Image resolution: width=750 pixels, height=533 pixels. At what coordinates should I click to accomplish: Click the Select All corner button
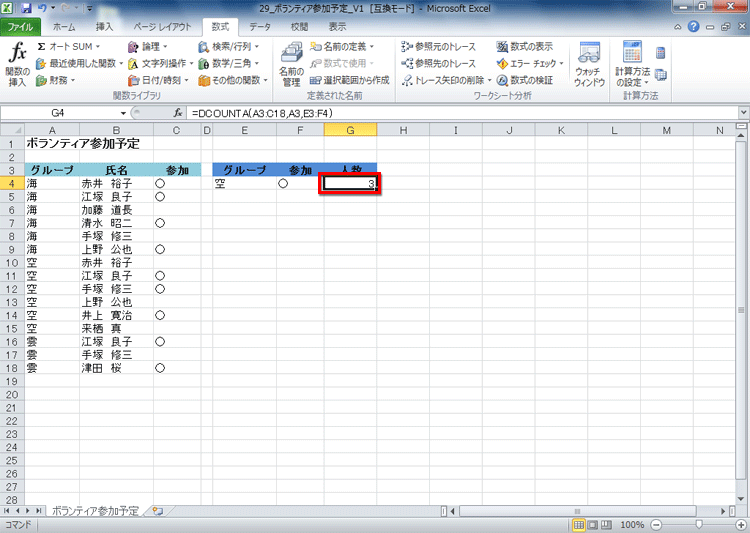point(12,130)
